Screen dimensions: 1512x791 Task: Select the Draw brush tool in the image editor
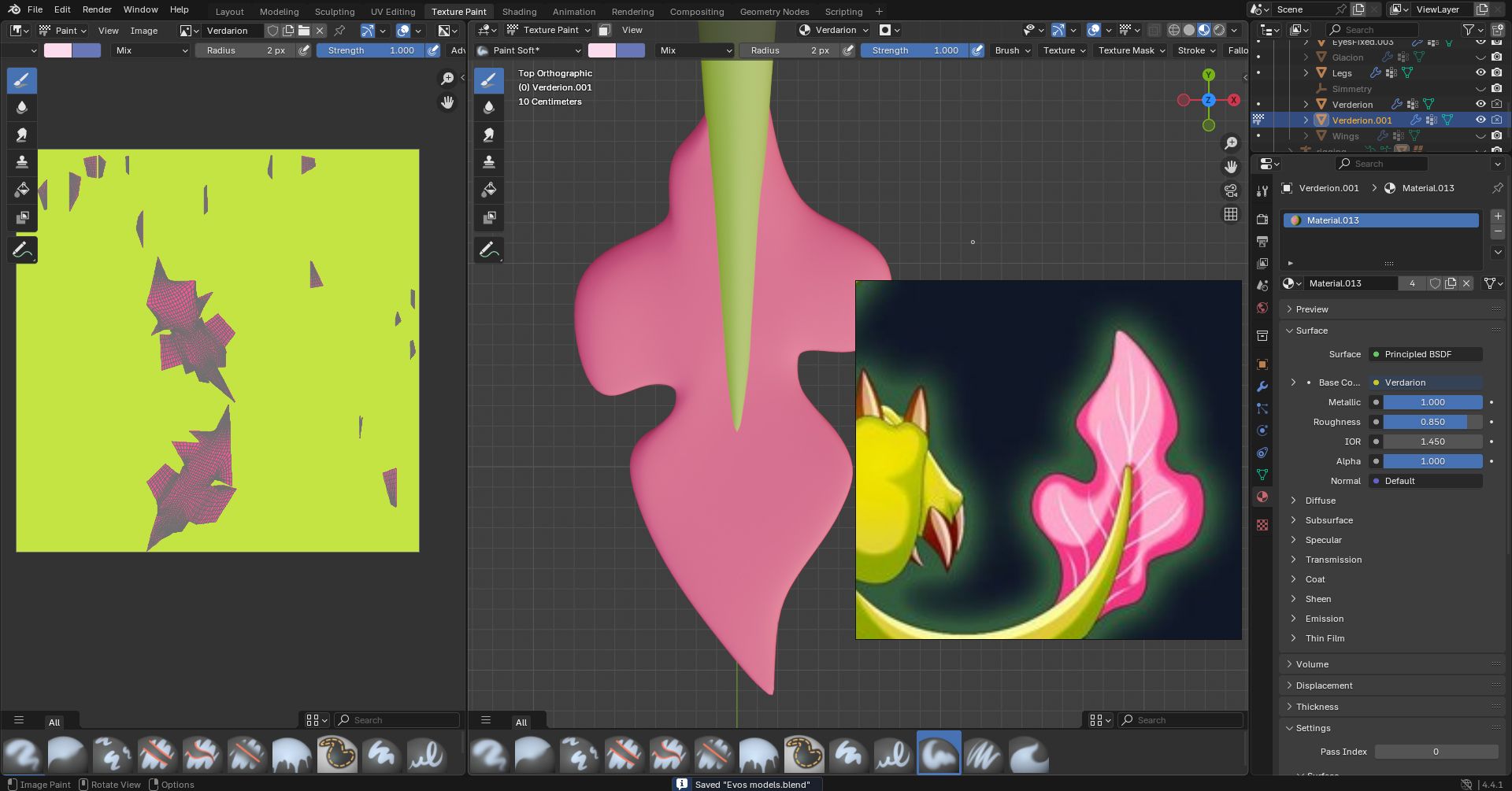click(22, 80)
